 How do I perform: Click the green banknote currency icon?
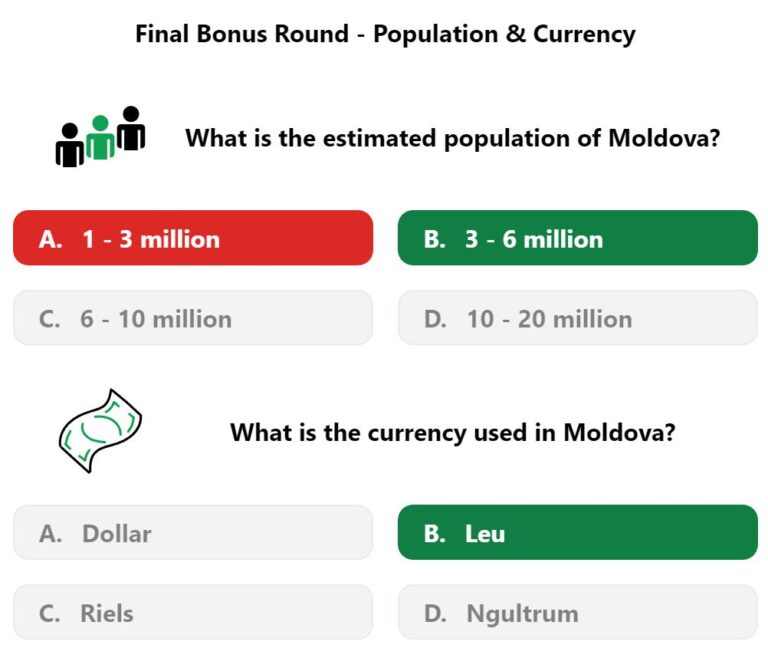(x=100, y=431)
